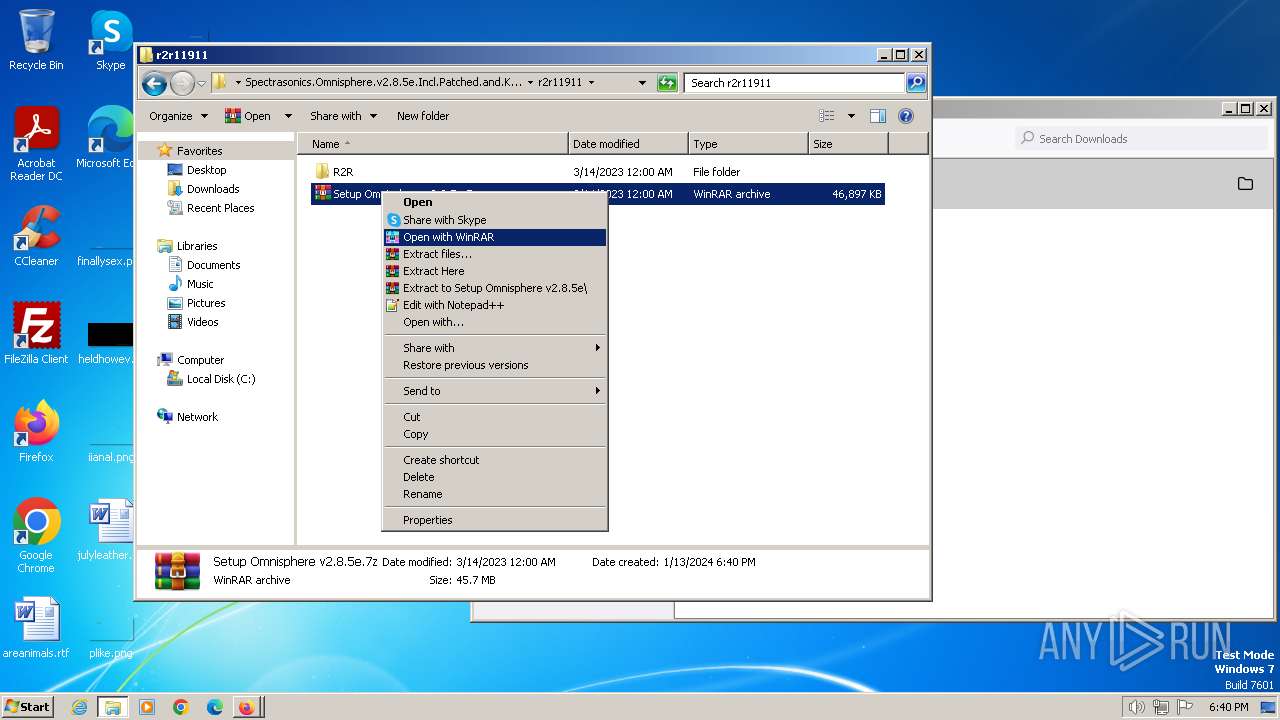Open areanimals.rtf document on desktop
Screen dimensions: 1280x720
point(36,628)
